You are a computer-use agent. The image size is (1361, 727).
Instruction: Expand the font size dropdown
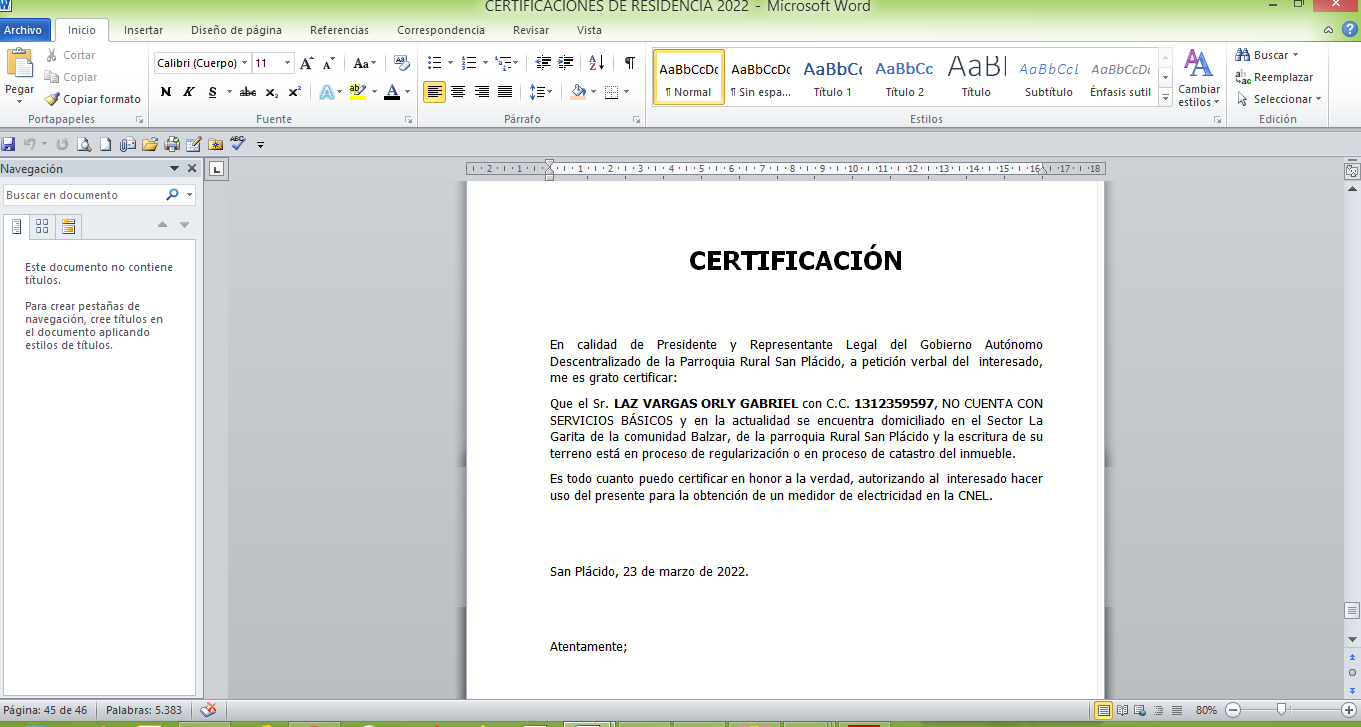(288, 63)
